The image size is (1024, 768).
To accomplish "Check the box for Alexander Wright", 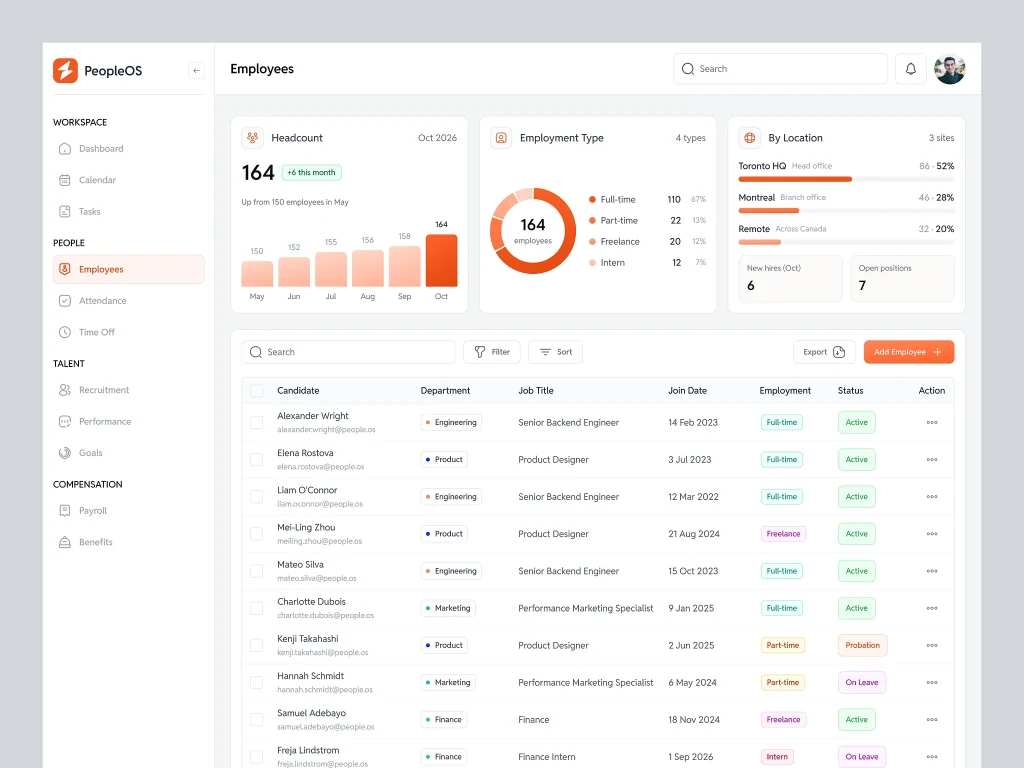I will click(257, 423).
